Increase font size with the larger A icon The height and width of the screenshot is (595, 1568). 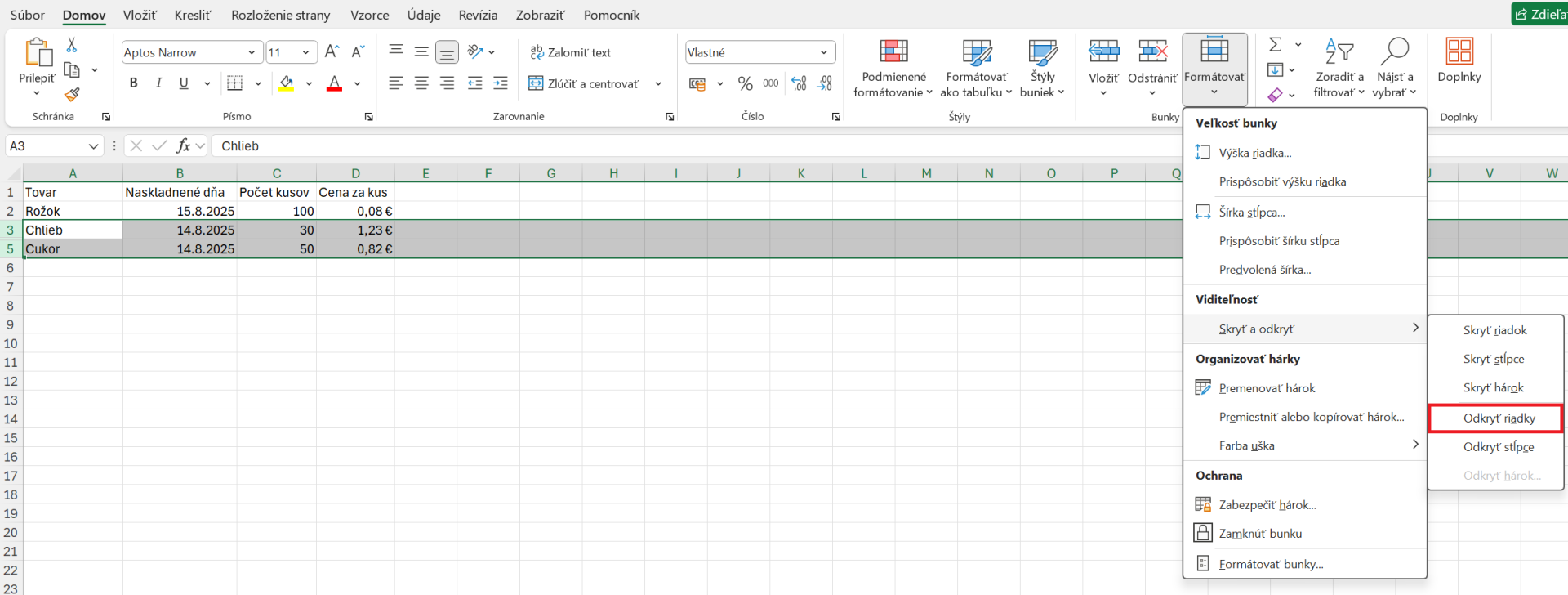pyautogui.click(x=332, y=52)
